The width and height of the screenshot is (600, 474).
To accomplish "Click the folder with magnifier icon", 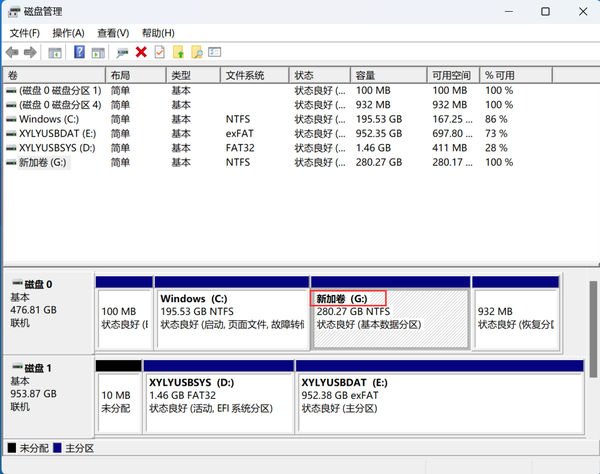I will coord(197,52).
